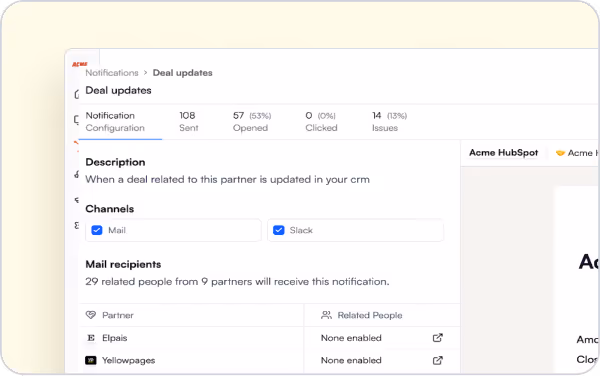Click the Yellowpages partner name
This screenshot has height=376, width=600.
click(x=128, y=360)
